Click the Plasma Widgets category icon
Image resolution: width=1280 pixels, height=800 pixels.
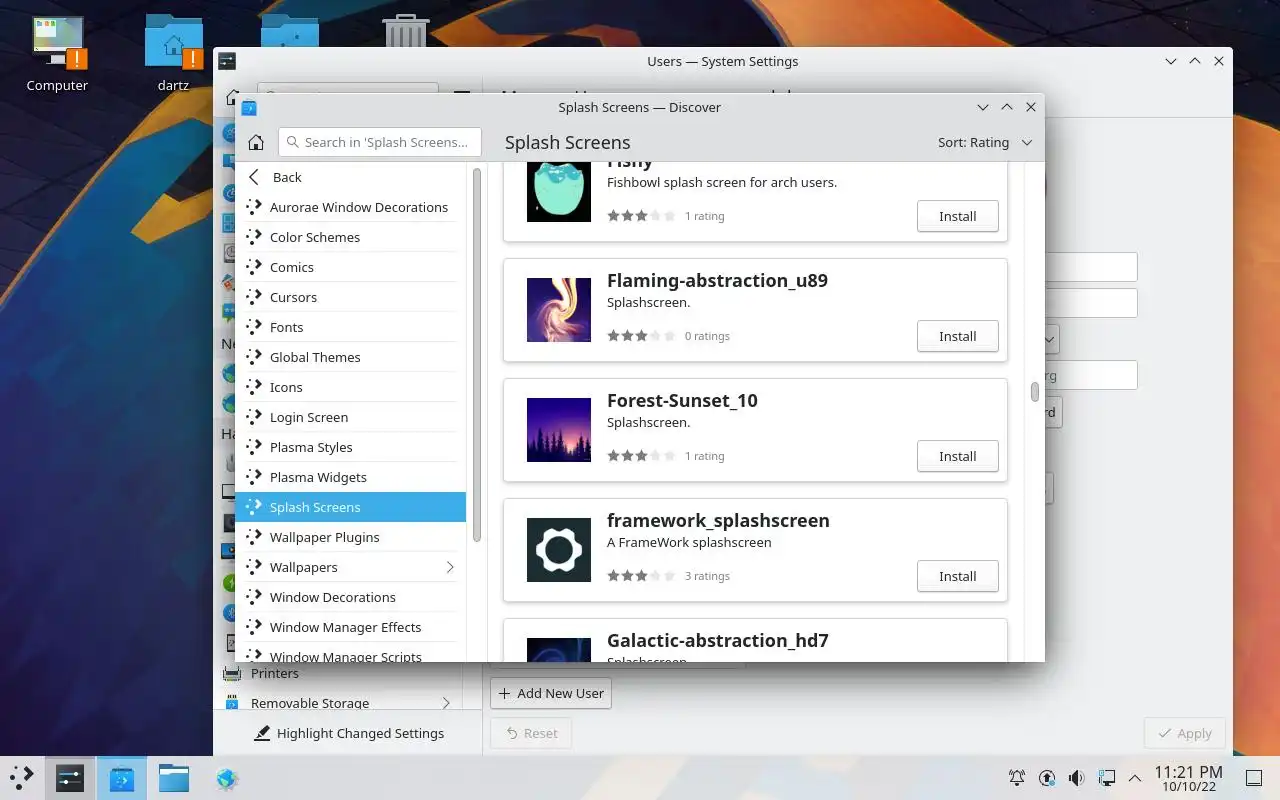[254, 477]
